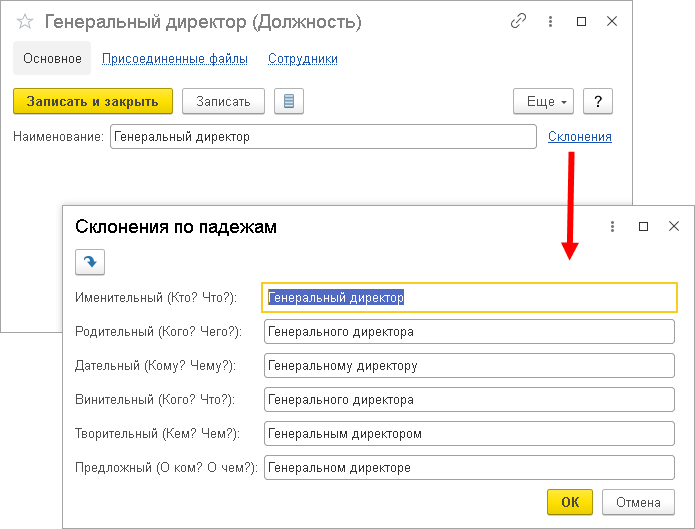Edit the Родительный case field
695x529 pixels.
tap(469, 332)
